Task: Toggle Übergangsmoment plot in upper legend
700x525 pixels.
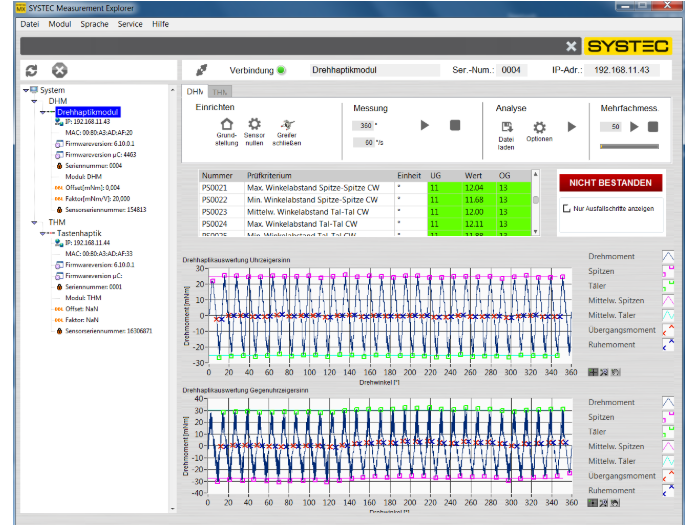Action: point(668,330)
